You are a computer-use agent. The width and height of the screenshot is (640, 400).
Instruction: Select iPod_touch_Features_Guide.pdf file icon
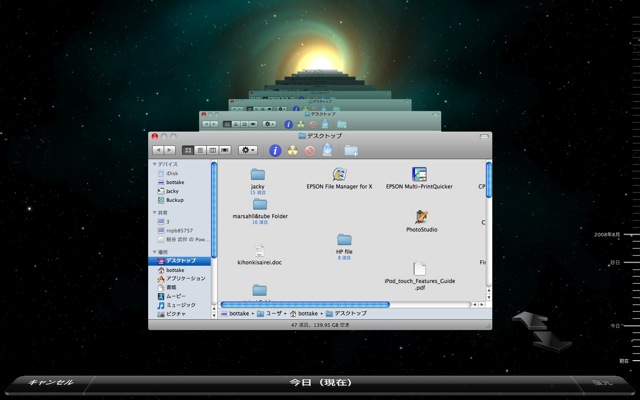[420, 269]
